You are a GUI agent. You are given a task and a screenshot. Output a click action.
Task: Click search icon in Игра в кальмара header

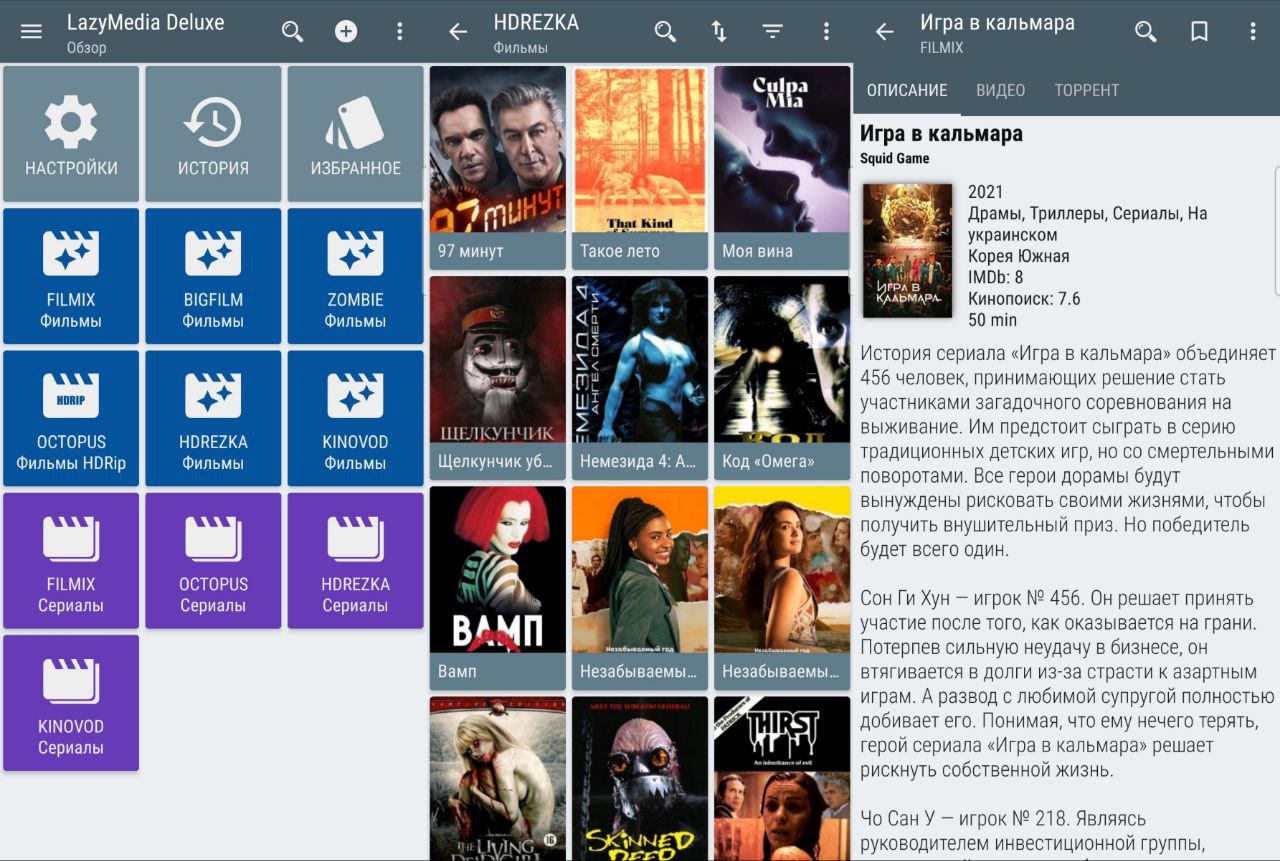[x=1146, y=31]
